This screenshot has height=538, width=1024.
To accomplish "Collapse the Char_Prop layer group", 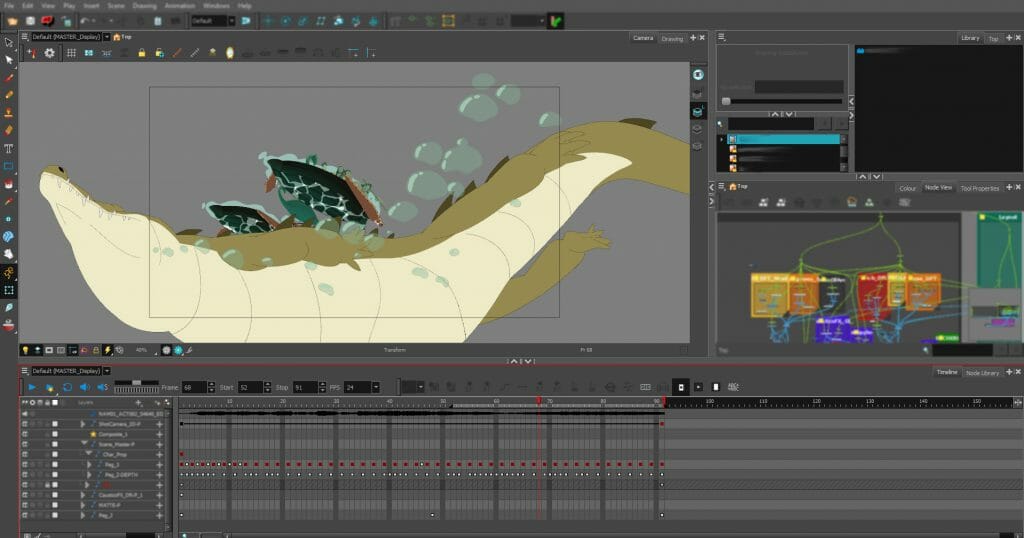I will (x=87, y=454).
